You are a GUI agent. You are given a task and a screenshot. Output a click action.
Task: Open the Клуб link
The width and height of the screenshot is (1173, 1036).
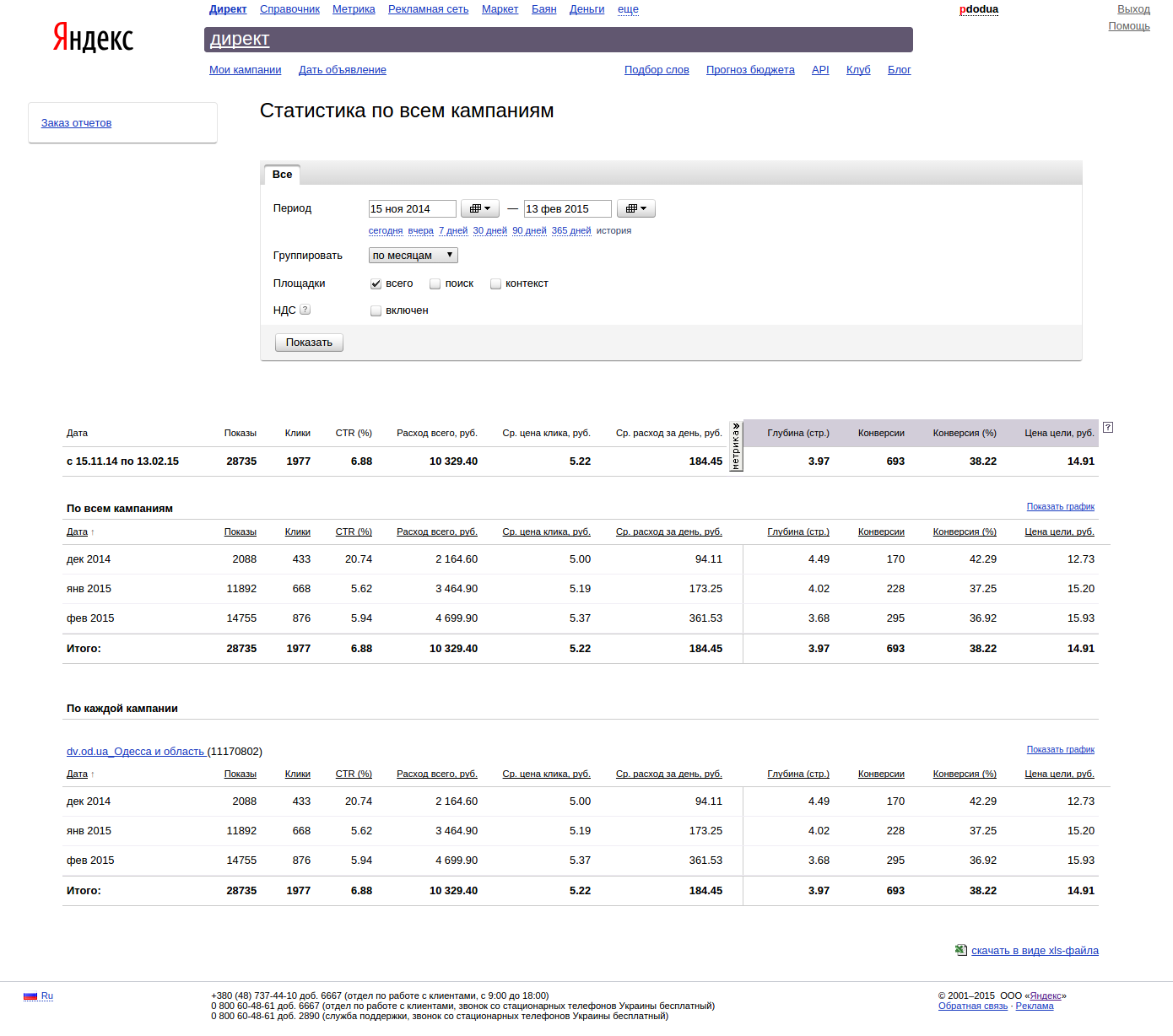point(858,70)
